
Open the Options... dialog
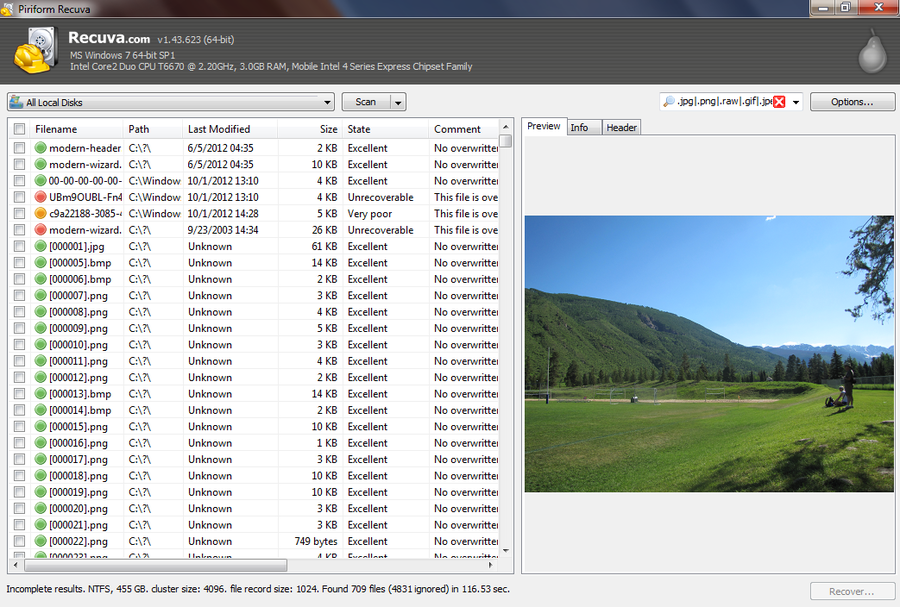(851, 102)
